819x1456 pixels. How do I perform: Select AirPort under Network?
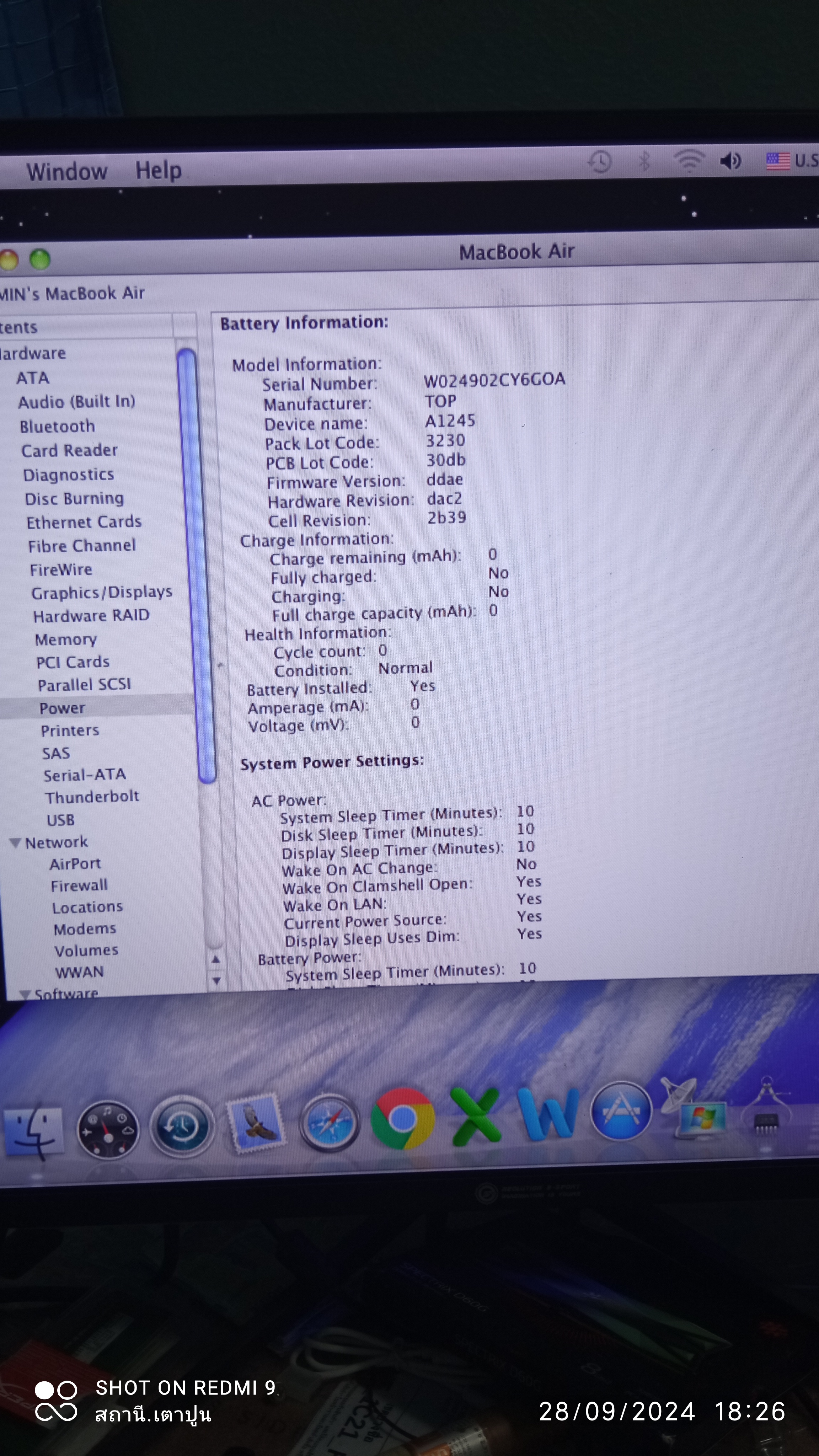(75, 864)
